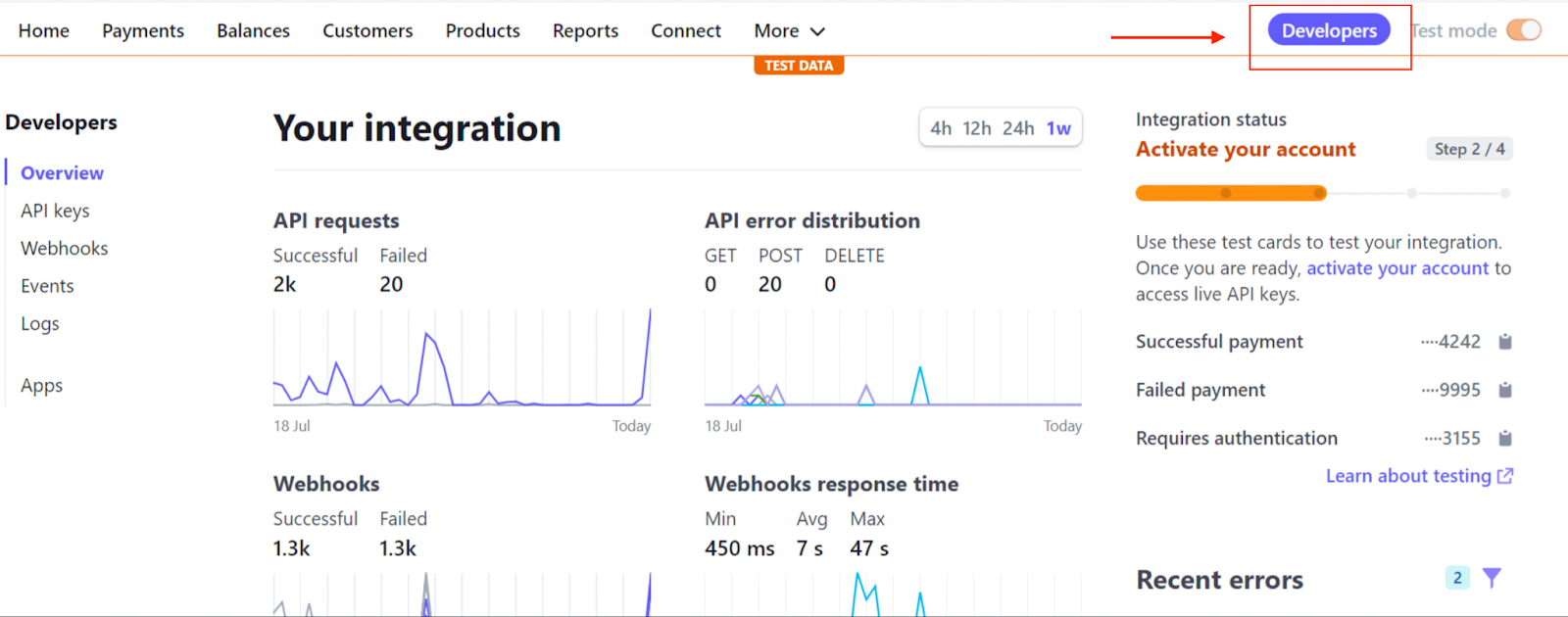The height and width of the screenshot is (617, 1568).
Task: Click the Webhooks Successful value 1.3k
Action: point(291,548)
